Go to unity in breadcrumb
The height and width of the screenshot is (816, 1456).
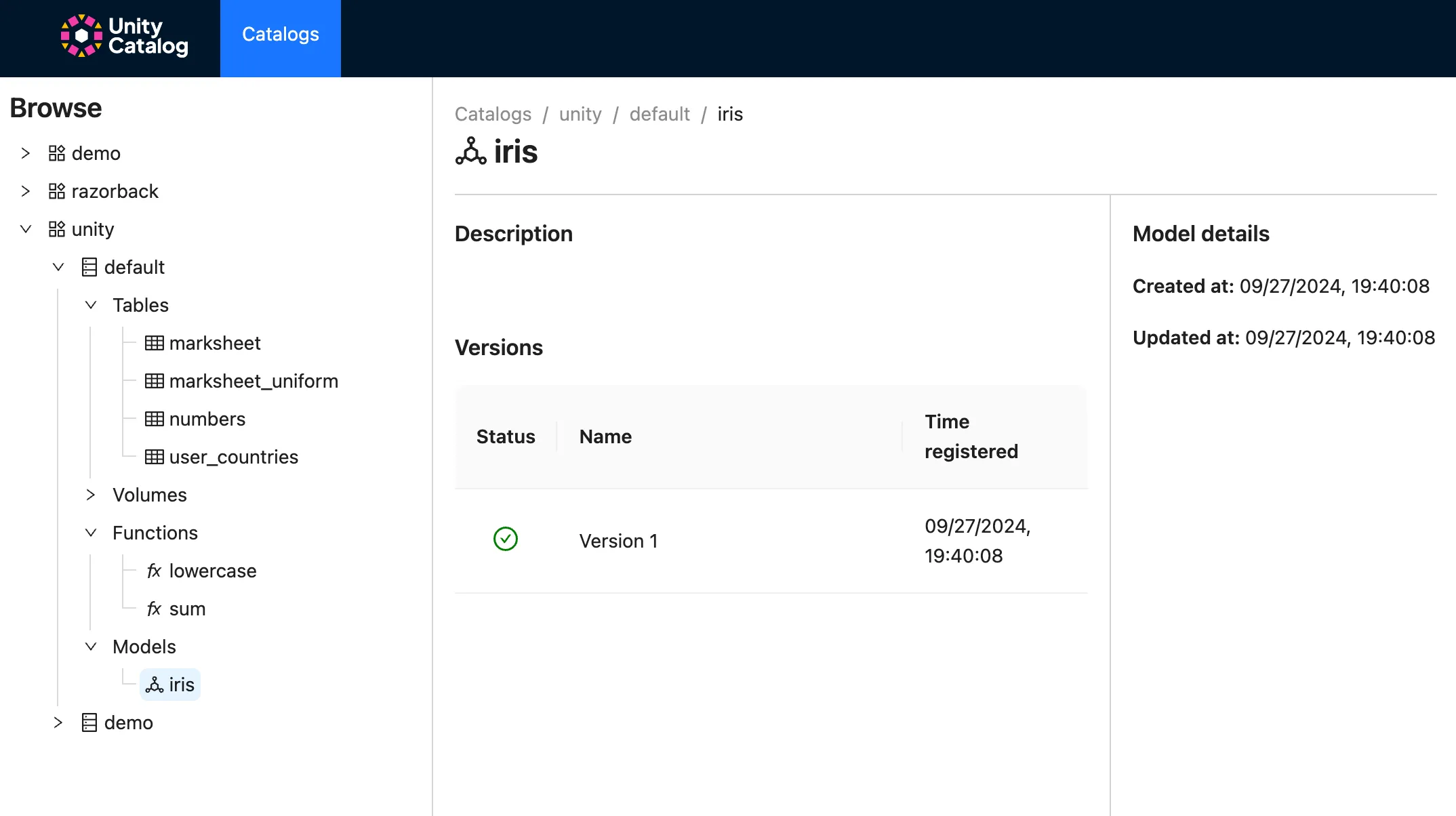click(580, 115)
